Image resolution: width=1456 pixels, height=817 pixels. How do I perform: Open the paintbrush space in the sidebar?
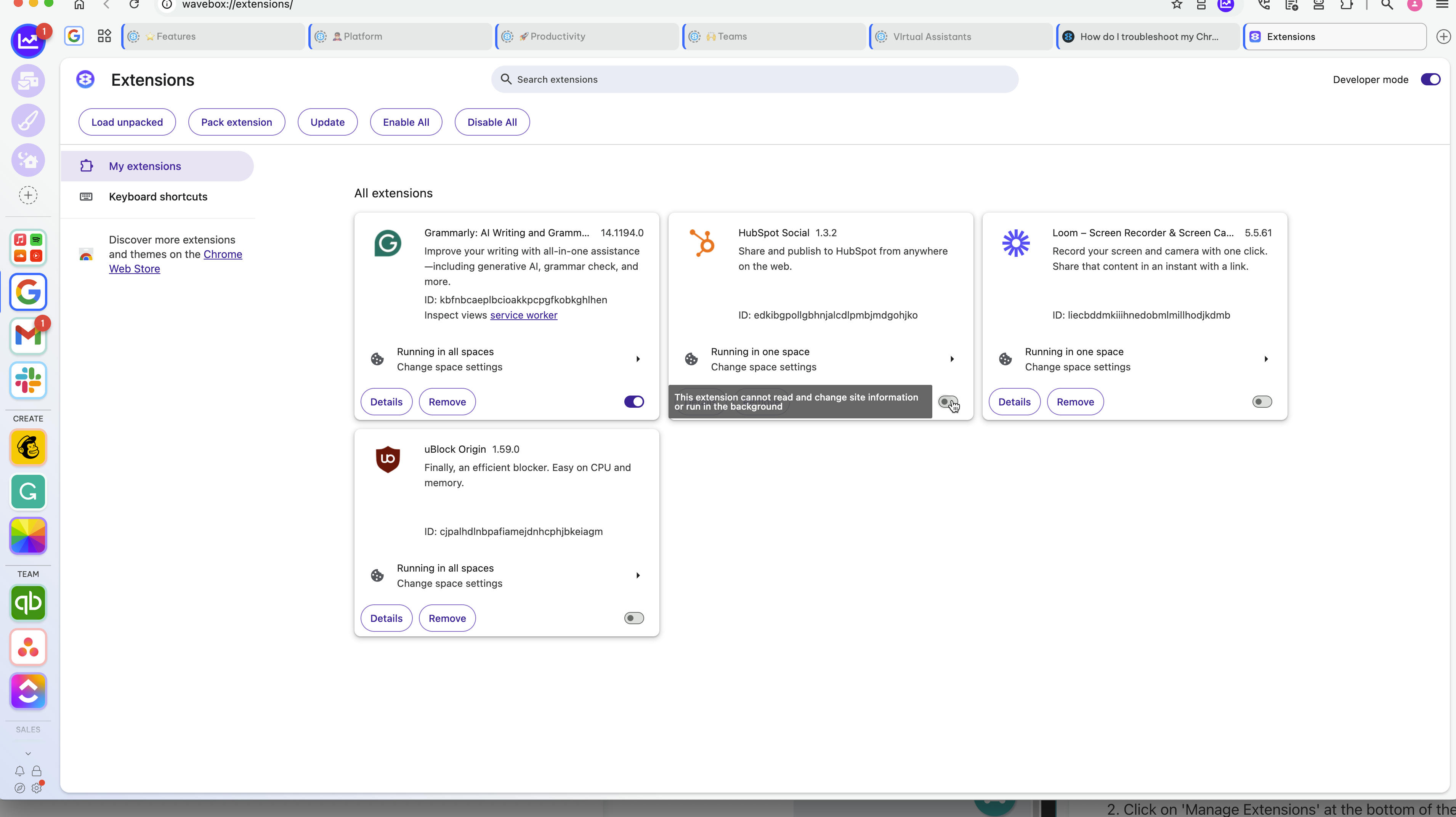(x=28, y=120)
